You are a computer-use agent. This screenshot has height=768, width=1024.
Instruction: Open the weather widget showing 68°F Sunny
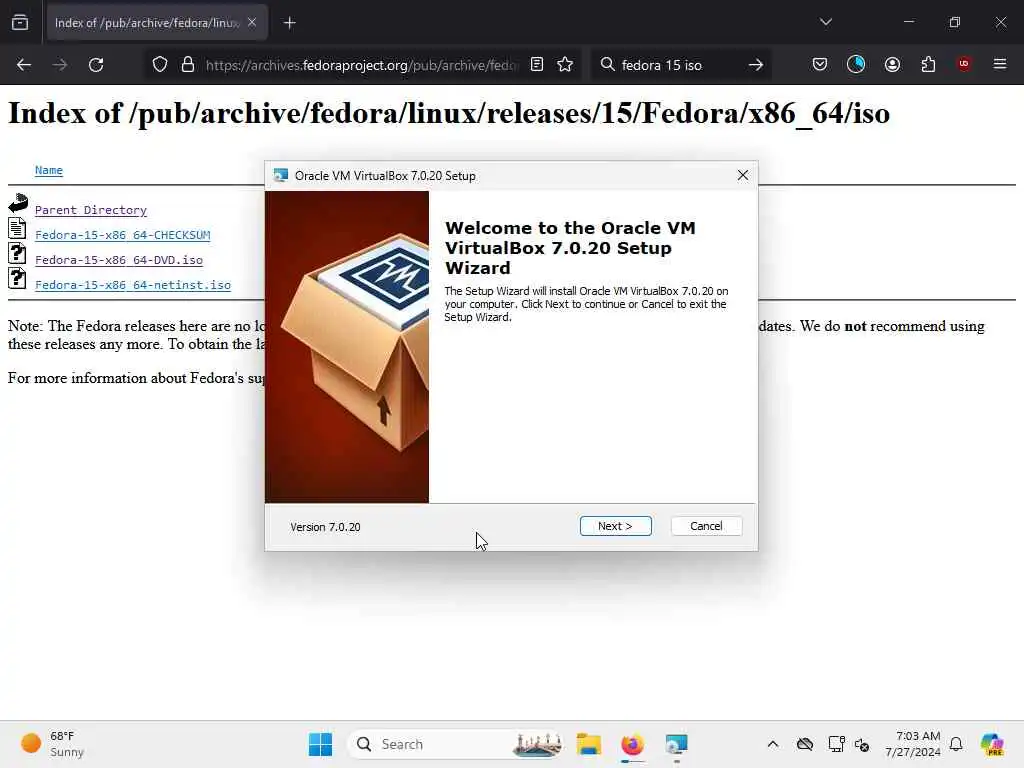54,744
